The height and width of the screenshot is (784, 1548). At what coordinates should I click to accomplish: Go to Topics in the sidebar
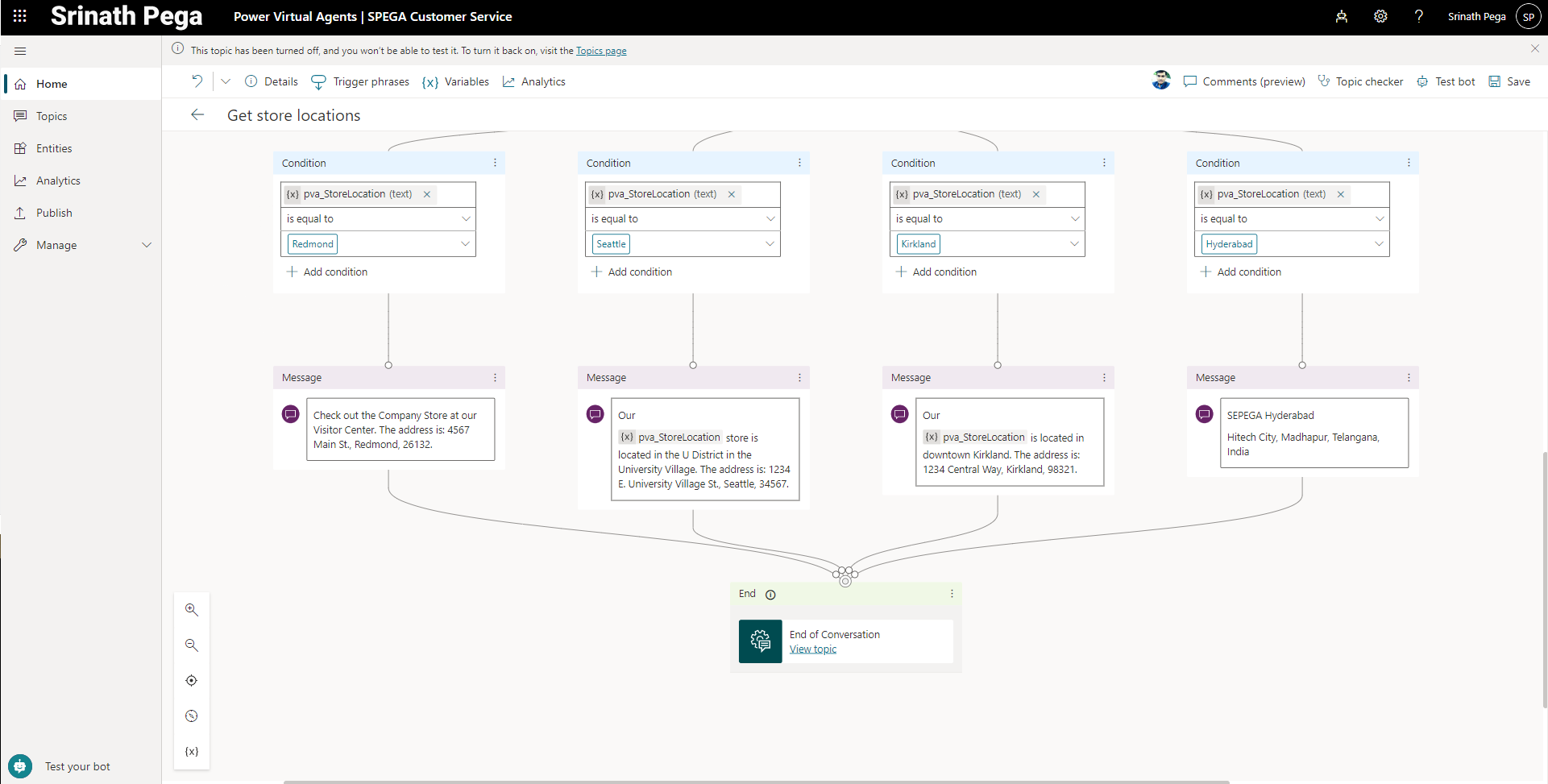tap(52, 116)
